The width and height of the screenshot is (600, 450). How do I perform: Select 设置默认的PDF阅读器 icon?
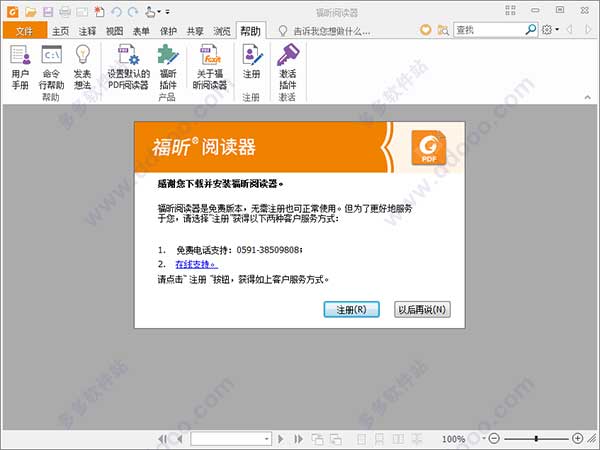(x=128, y=67)
